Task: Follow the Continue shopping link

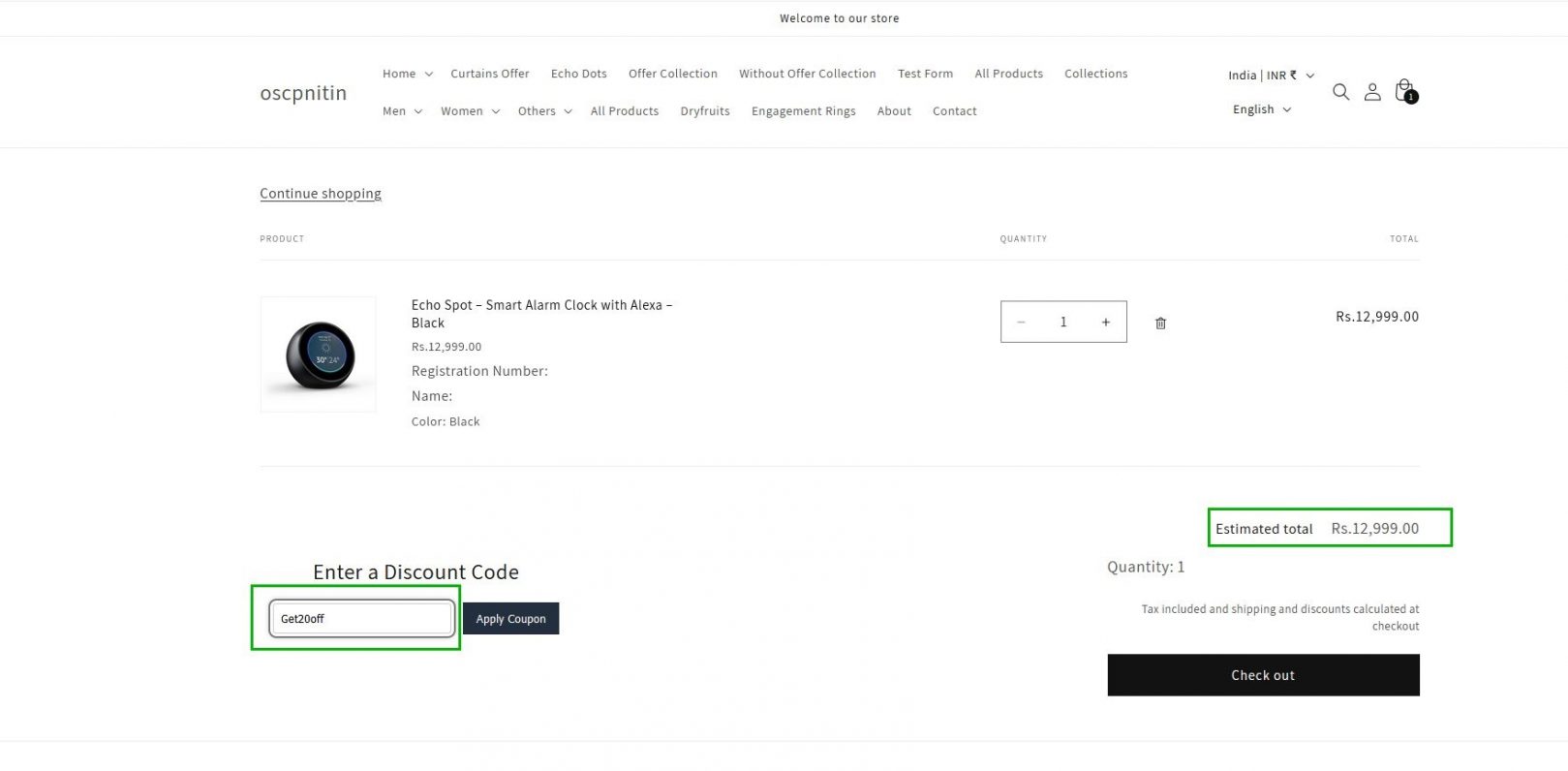Action: click(x=321, y=194)
